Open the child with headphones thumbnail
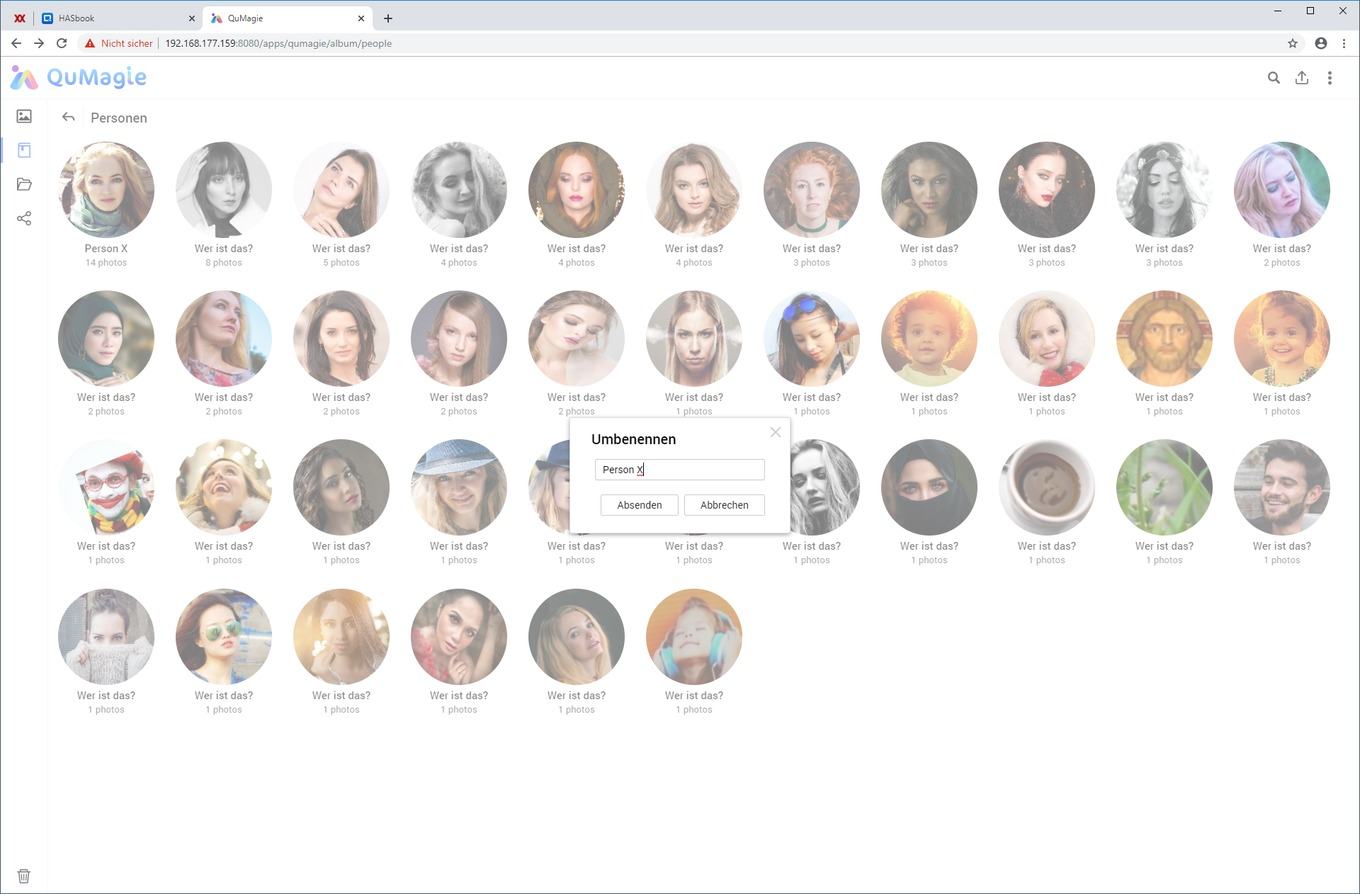Viewport: 1360px width, 894px height. click(694, 636)
